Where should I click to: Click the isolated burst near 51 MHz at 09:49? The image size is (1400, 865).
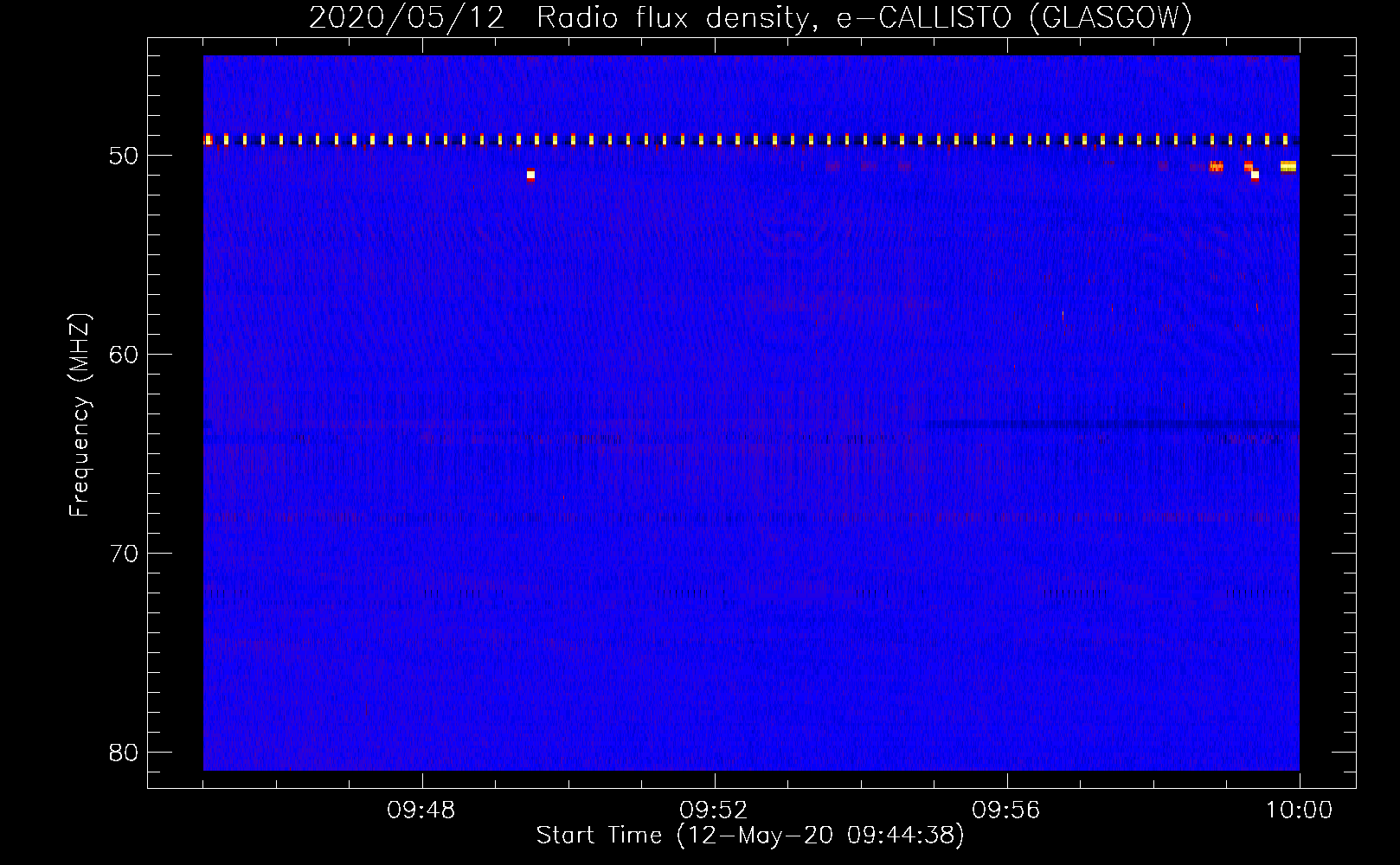tap(530, 175)
